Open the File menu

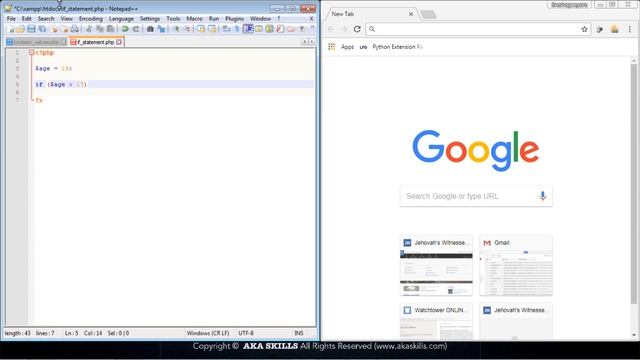11,19
